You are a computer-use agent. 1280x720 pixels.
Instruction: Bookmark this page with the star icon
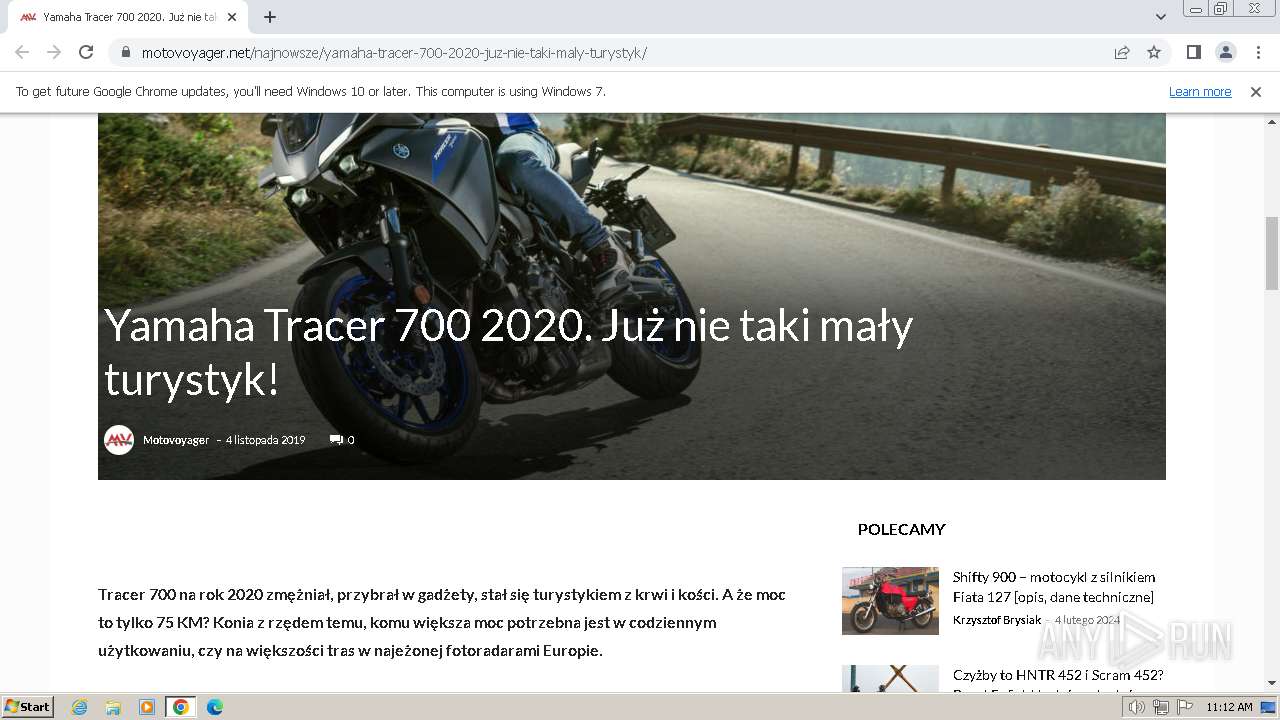(x=1154, y=52)
